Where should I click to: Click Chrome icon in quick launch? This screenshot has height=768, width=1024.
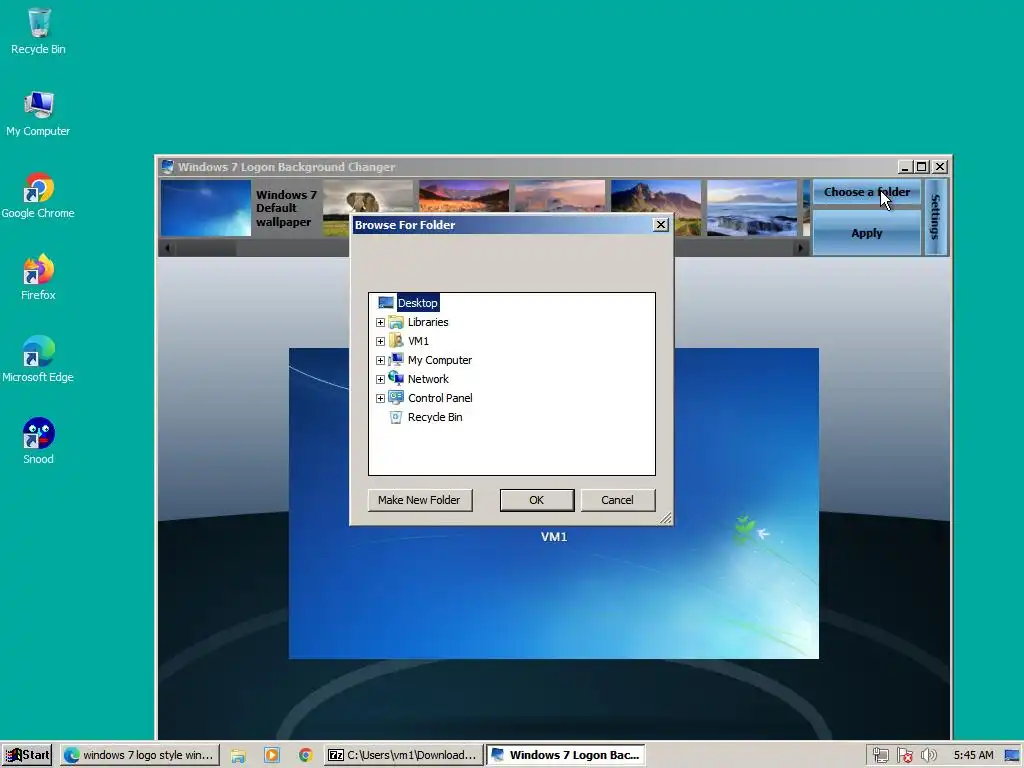[305, 755]
